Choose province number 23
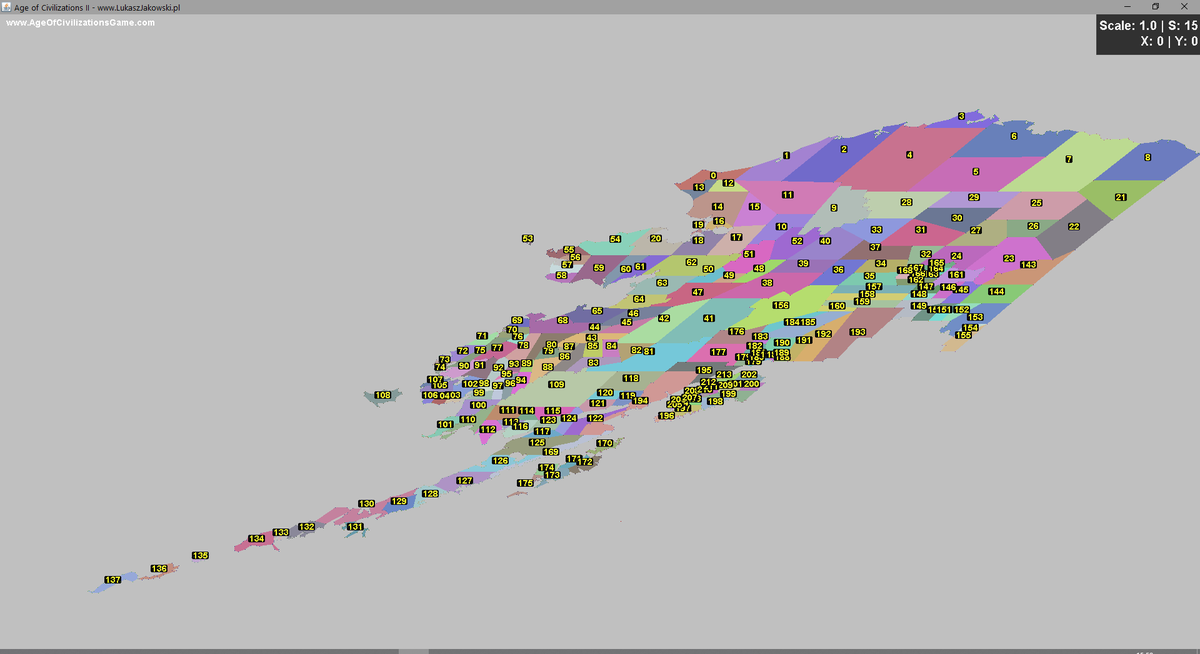Viewport: 1200px width, 654px height. point(1009,259)
